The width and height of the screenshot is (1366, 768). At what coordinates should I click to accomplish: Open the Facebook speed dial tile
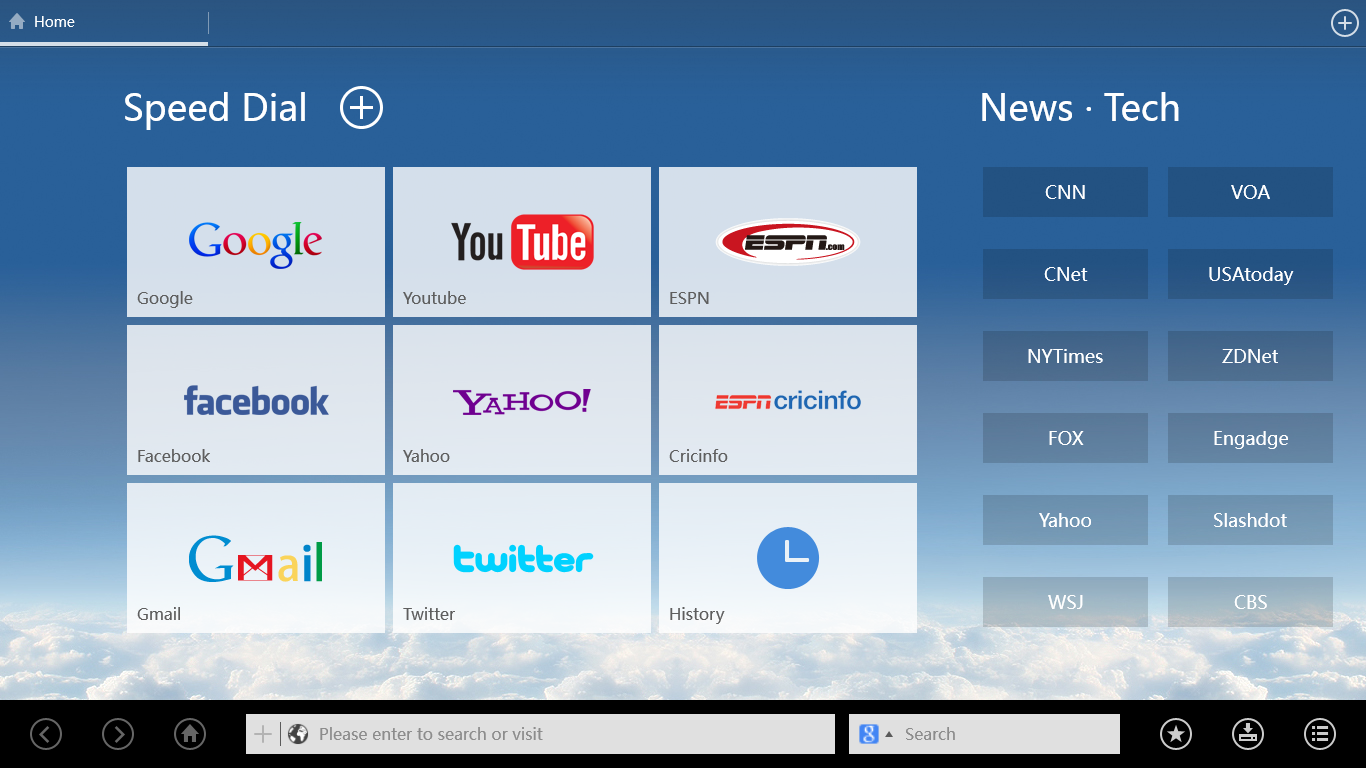pyautogui.click(x=256, y=400)
